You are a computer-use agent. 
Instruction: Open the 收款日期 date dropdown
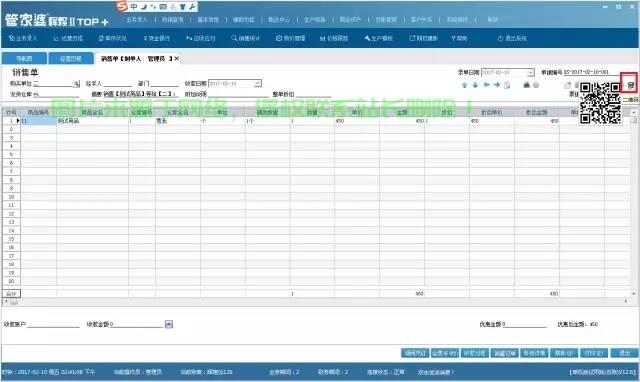[258, 83]
